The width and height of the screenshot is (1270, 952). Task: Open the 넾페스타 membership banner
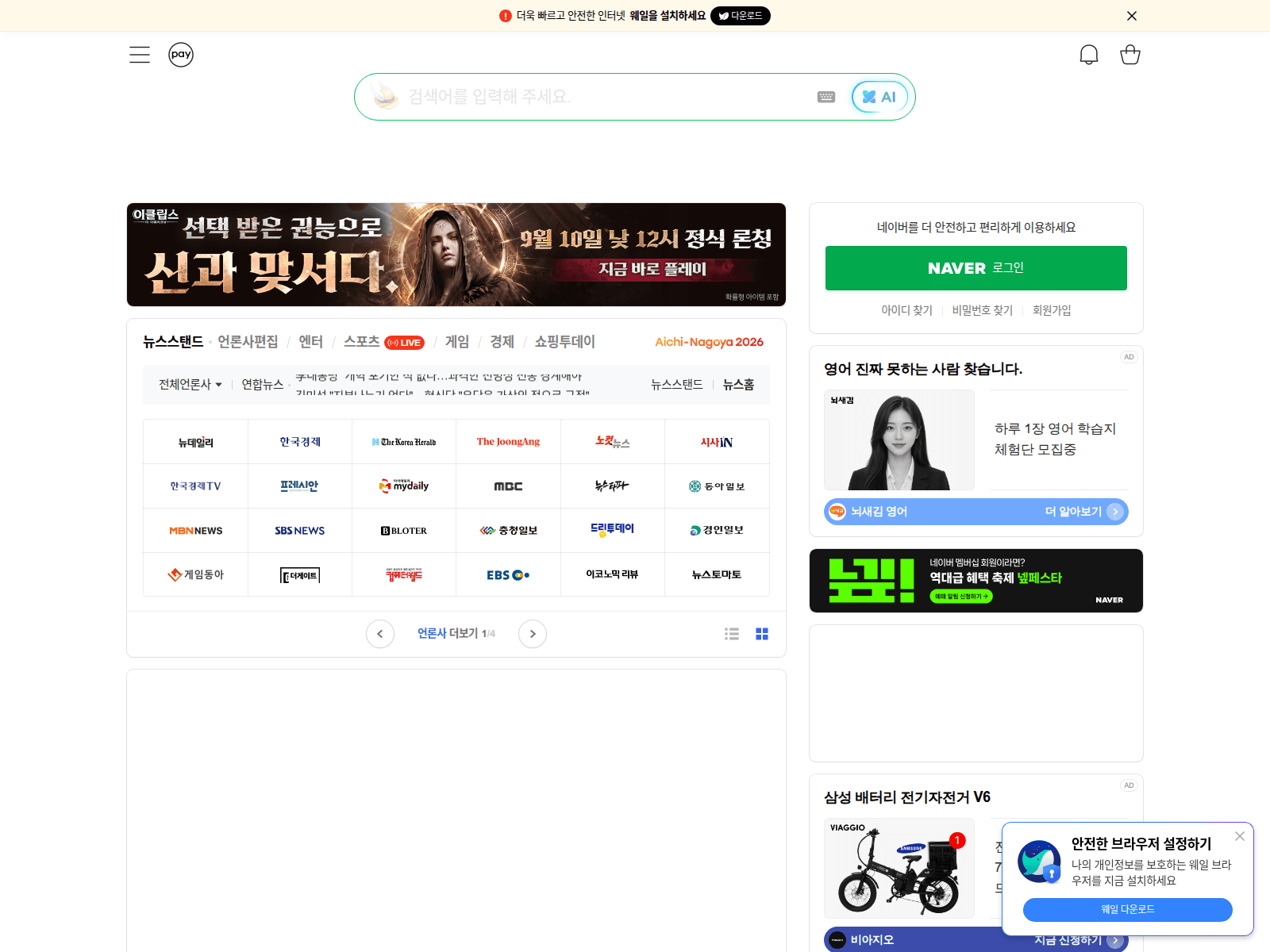[x=976, y=581]
